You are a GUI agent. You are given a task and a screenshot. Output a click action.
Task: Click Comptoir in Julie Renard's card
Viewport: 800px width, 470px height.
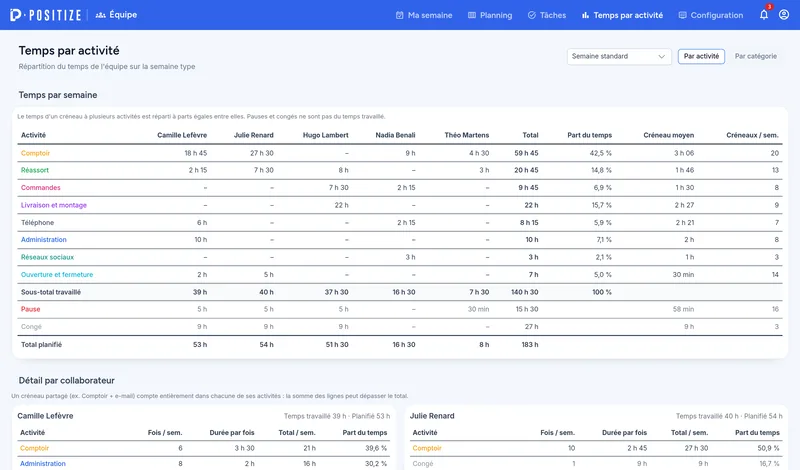(427, 449)
